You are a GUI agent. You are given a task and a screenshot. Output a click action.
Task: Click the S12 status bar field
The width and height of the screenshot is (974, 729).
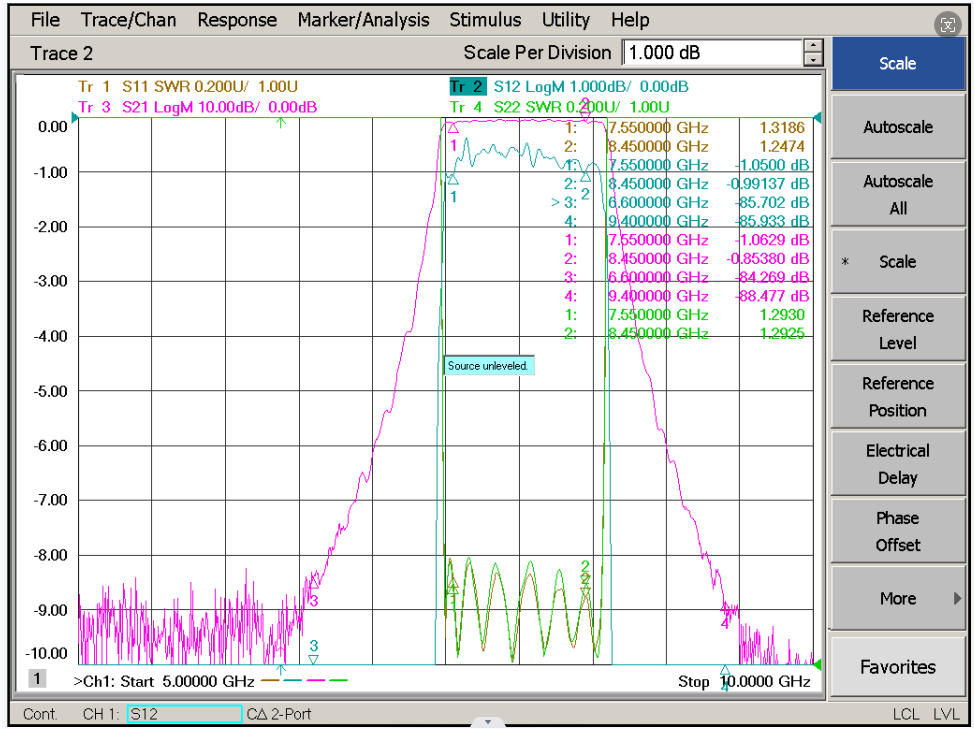tap(184, 714)
